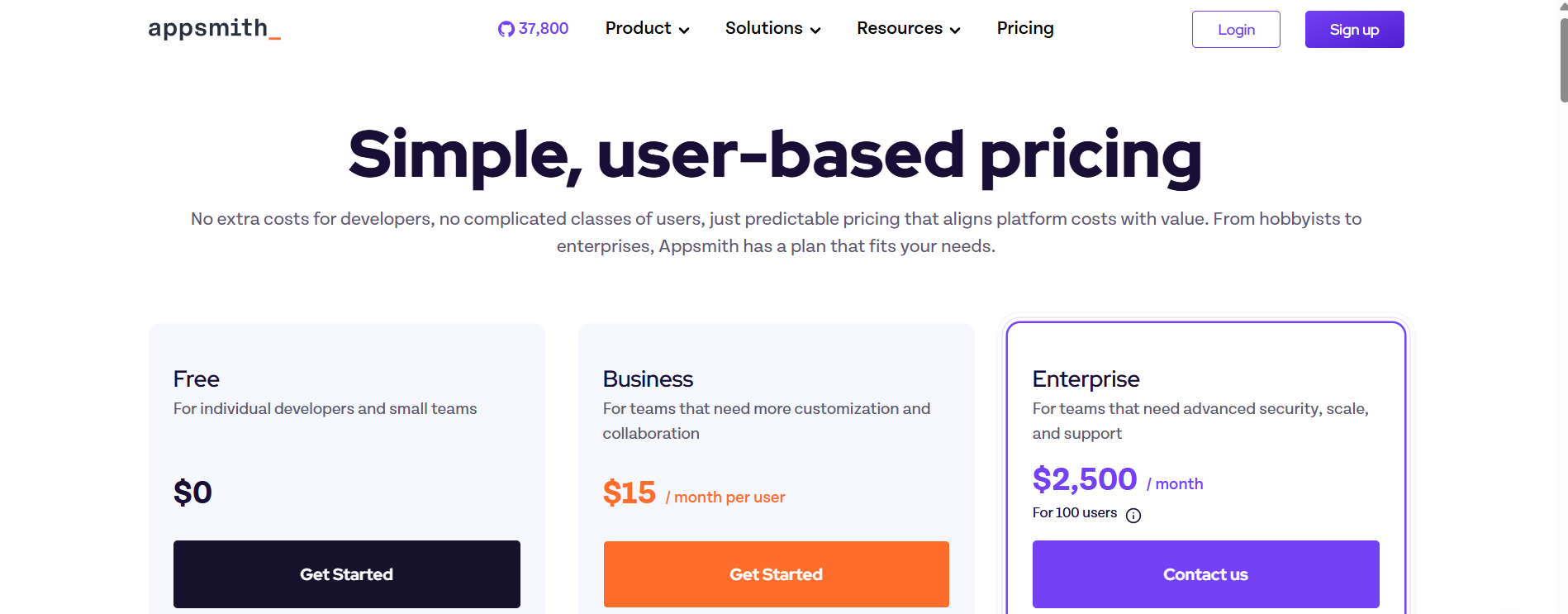Viewport: 1568px width, 614px height.
Task: Click the GitHub octocat icon
Action: click(506, 29)
